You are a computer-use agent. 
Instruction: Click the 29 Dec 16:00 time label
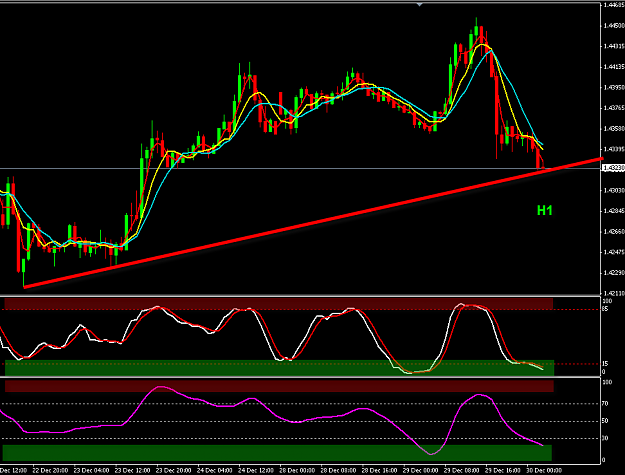[x=503, y=471]
